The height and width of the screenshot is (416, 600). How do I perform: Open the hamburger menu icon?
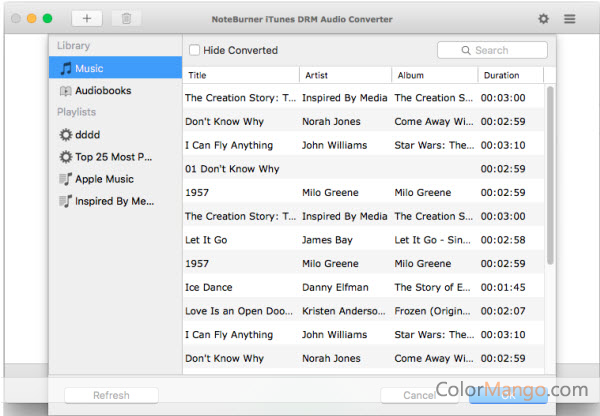570,19
